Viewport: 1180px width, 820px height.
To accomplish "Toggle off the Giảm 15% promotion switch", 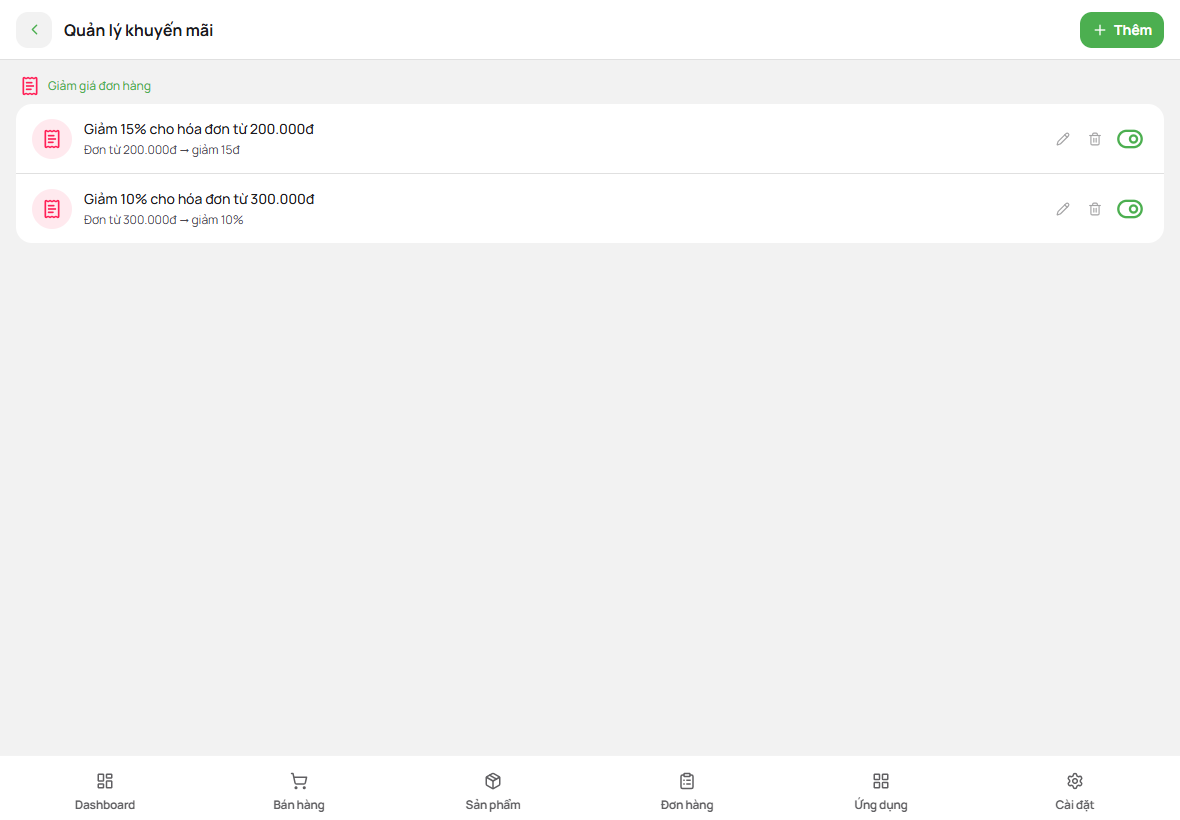I will (x=1130, y=139).
